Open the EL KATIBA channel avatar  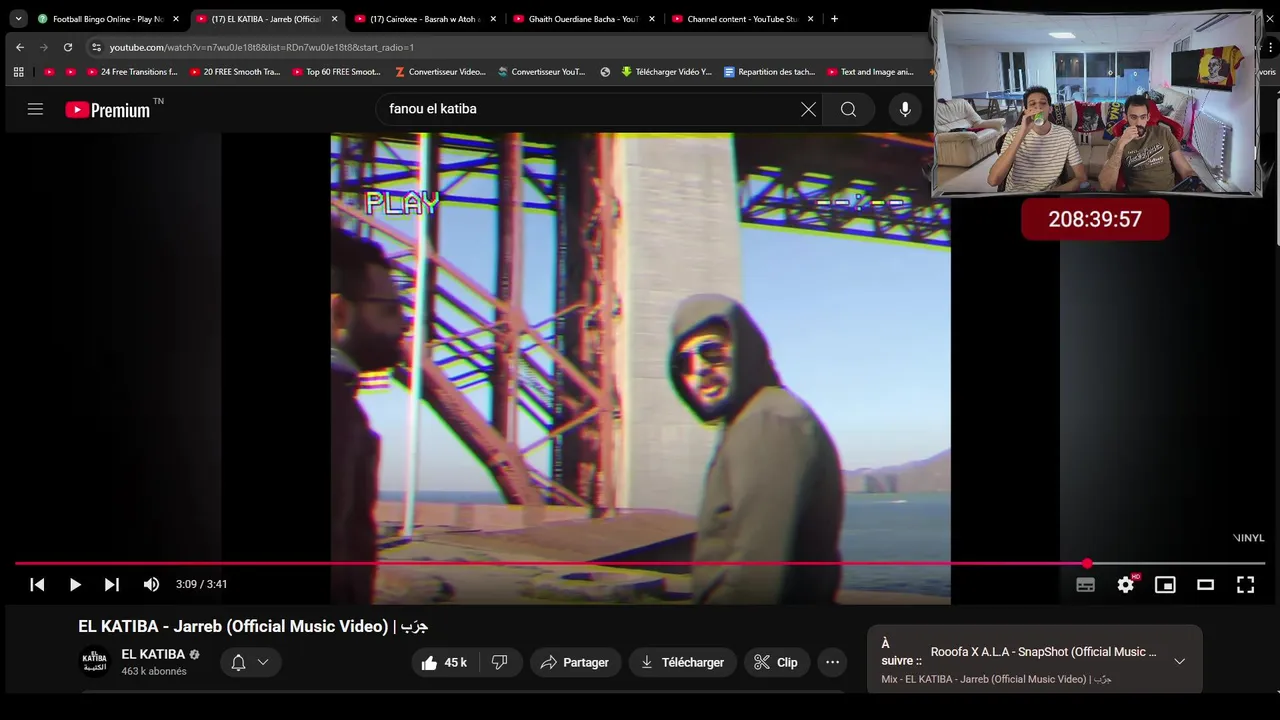94,662
